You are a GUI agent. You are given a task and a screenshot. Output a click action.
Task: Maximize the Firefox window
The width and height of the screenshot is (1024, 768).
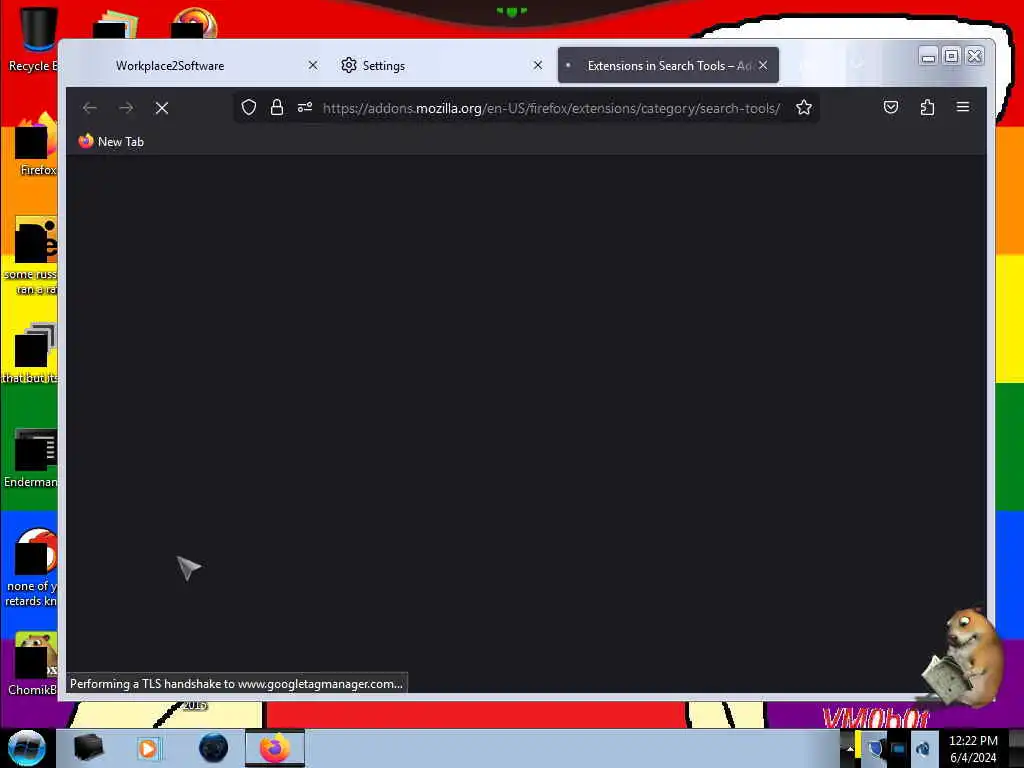[952, 56]
